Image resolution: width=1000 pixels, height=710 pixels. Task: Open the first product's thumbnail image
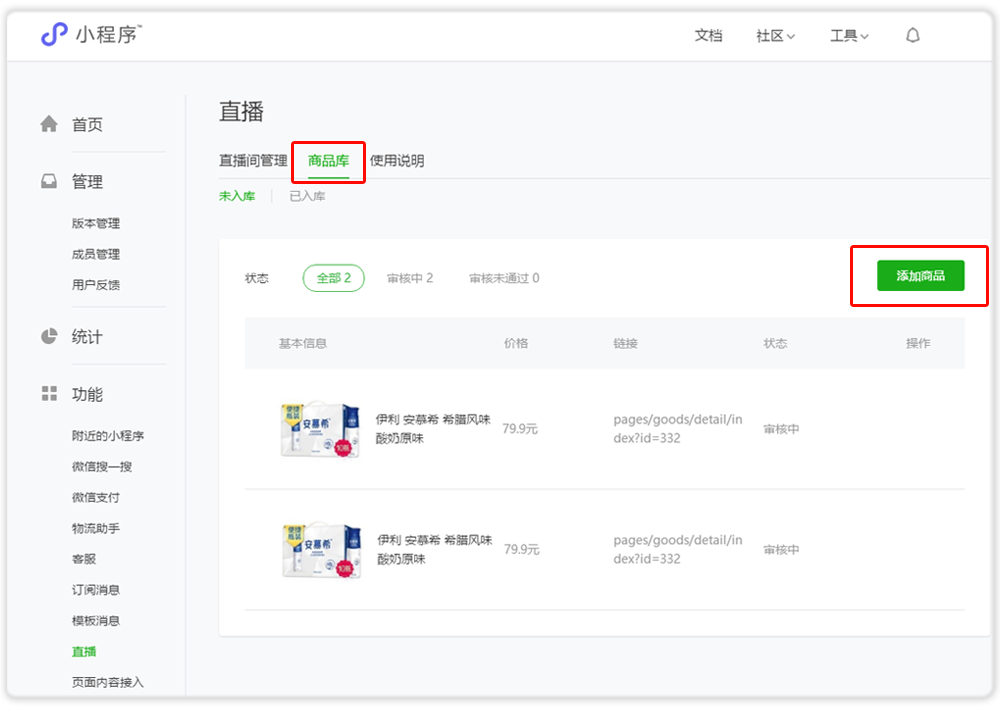point(320,429)
